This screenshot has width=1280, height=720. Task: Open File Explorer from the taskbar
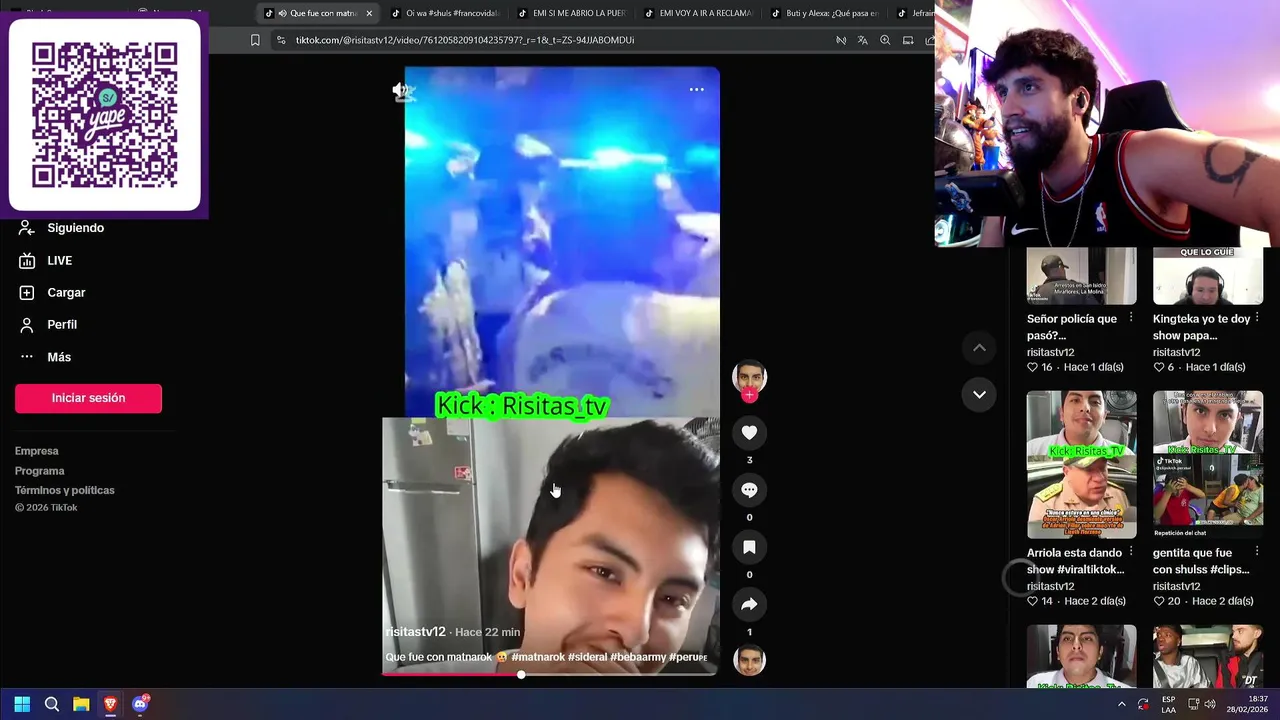[x=81, y=704]
